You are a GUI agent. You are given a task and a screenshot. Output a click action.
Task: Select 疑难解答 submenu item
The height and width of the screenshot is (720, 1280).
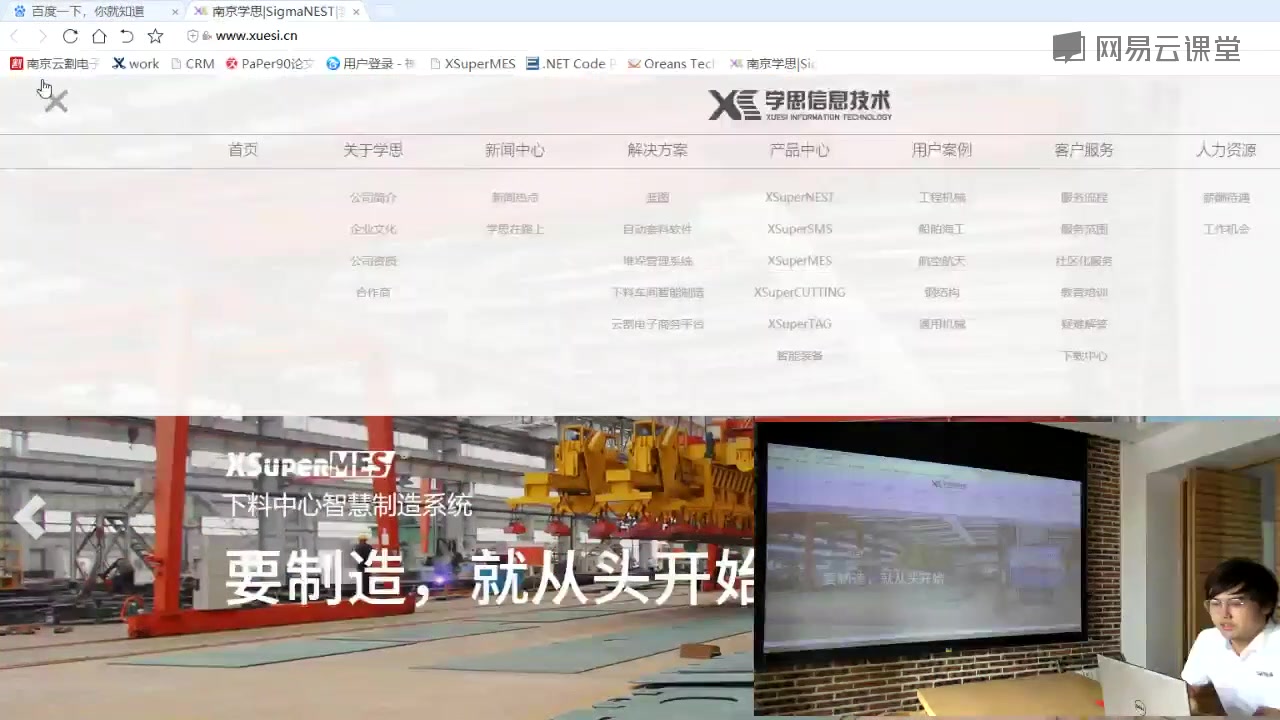1084,324
